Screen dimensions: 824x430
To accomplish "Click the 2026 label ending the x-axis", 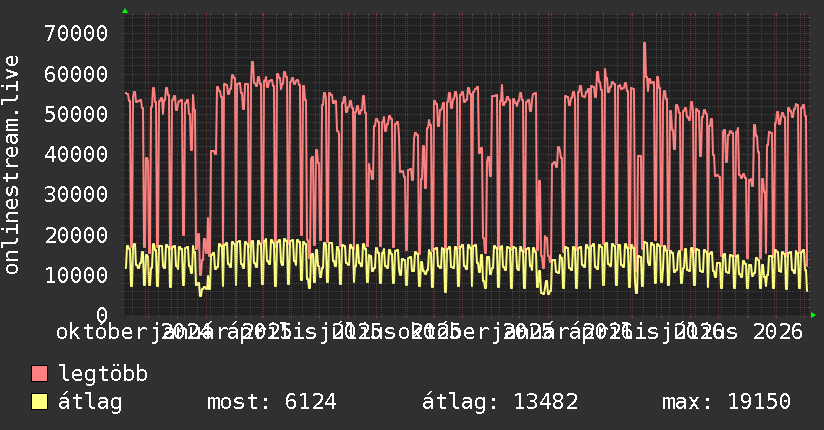I will point(778,333).
